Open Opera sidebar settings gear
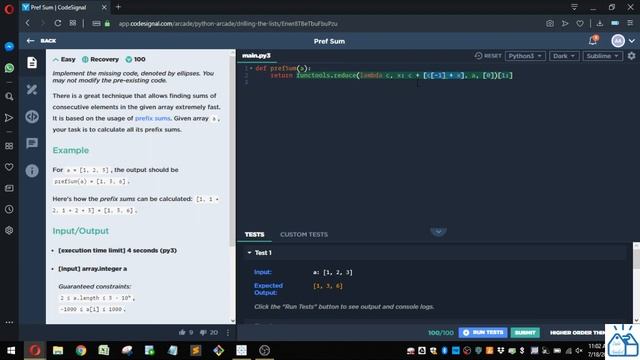Viewport: 640px width, 360px height. click(x=9, y=230)
